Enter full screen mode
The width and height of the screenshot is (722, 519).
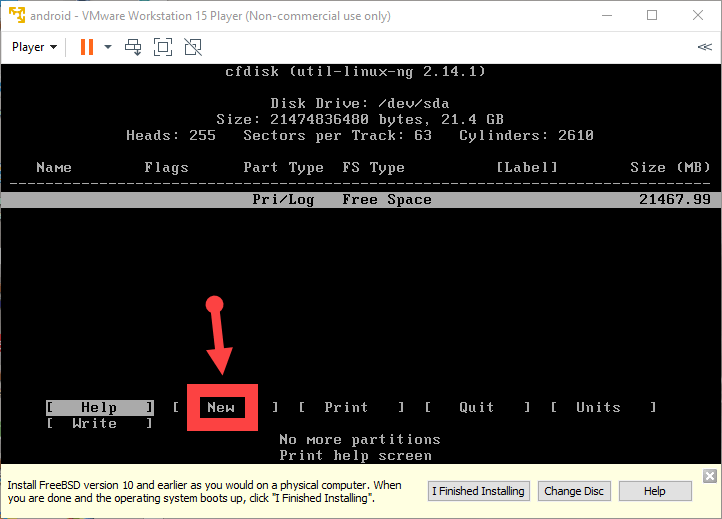coord(163,47)
